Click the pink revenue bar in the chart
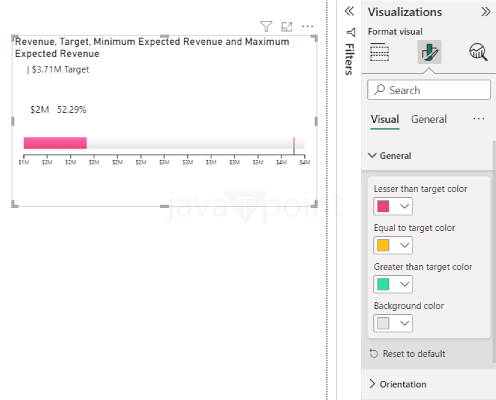 [x=55, y=143]
